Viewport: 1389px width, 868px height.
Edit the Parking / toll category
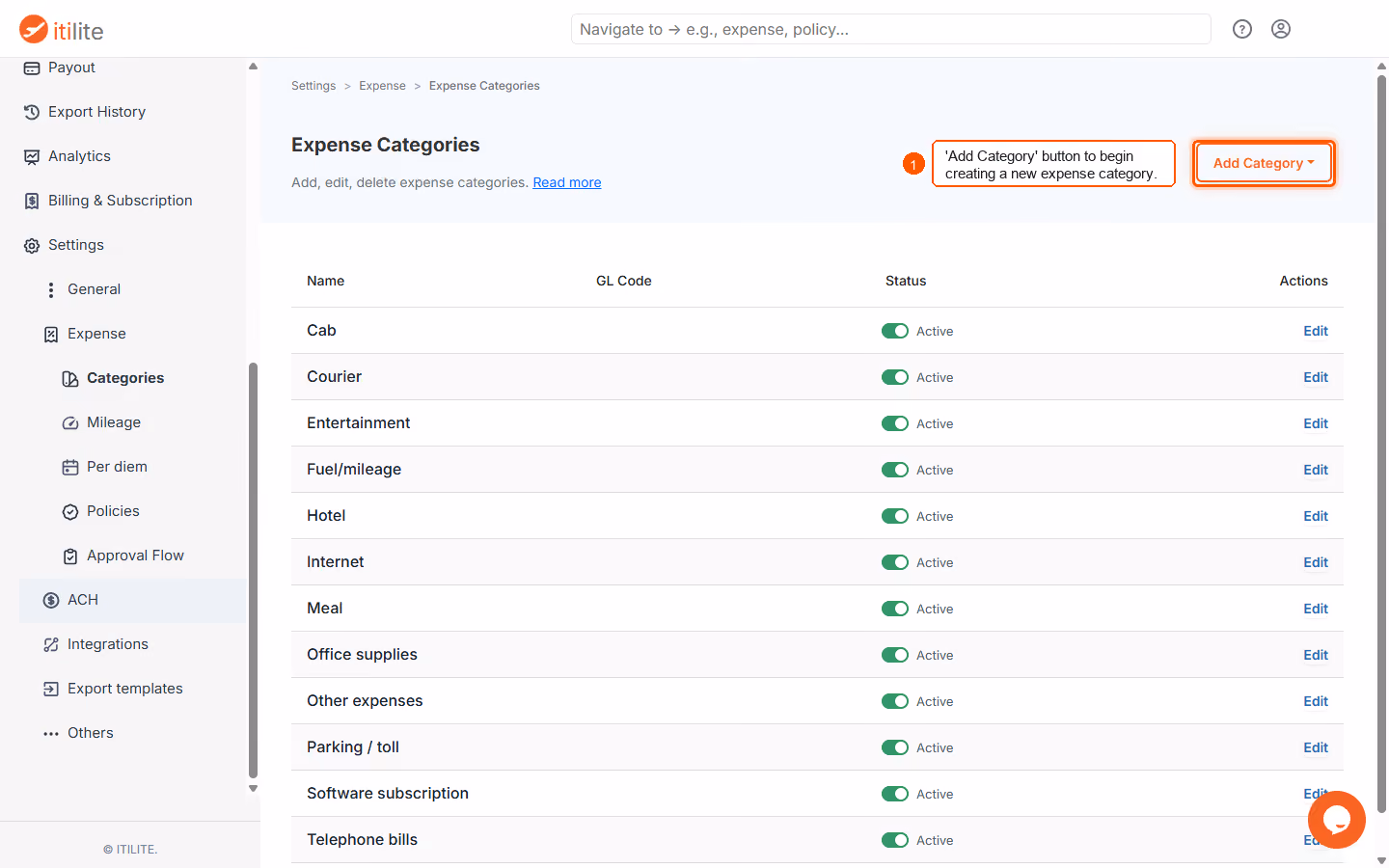1316,747
